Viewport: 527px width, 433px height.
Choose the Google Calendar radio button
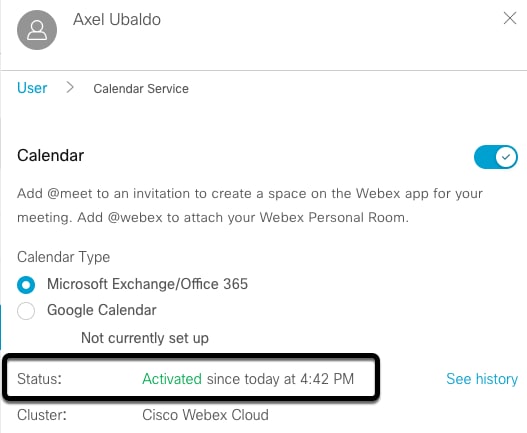click(x=26, y=311)
